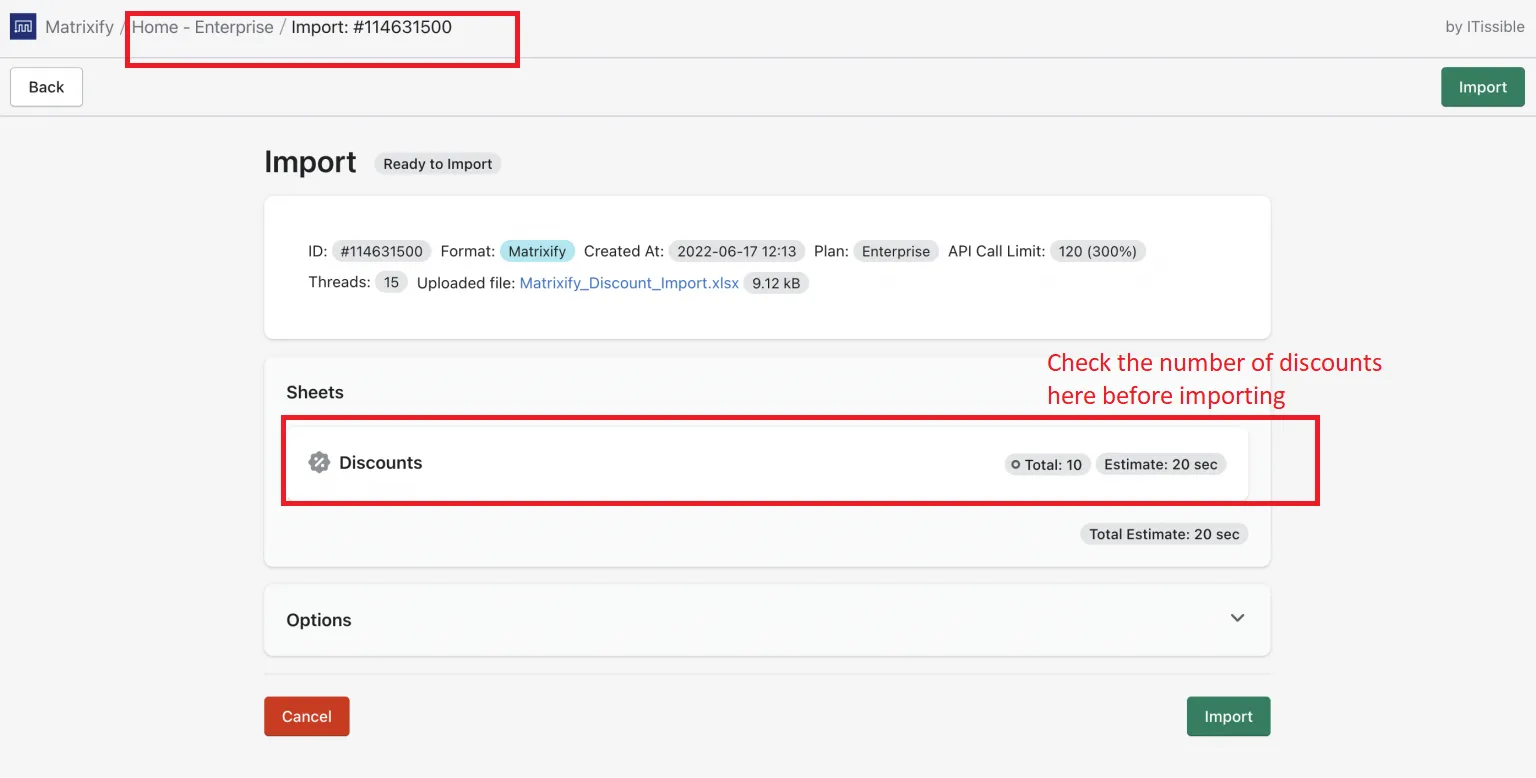Click the bottom green Import button
1536x778 pixels.
(1228, 716)
